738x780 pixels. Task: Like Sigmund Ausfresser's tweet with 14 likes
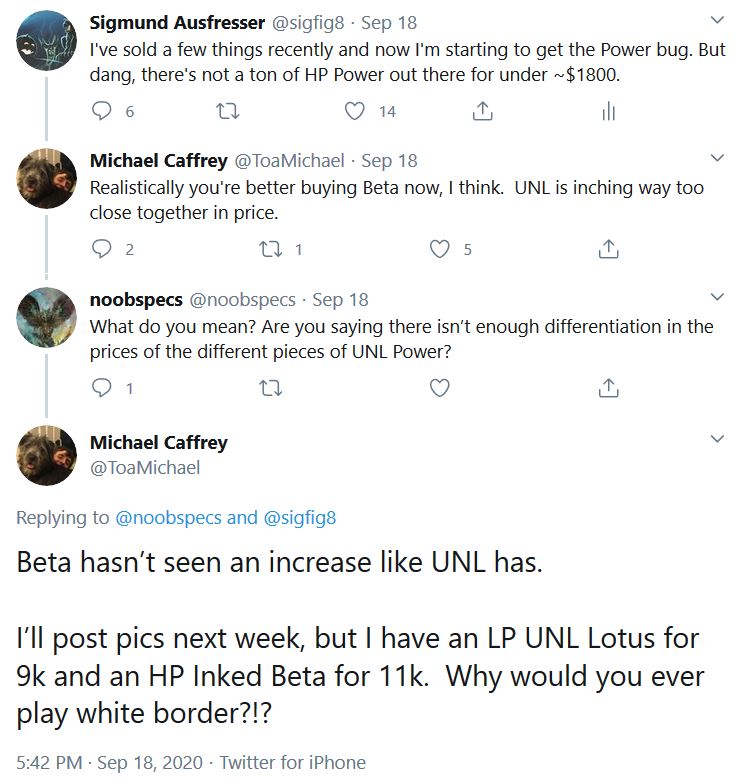[x=355, y=112]
